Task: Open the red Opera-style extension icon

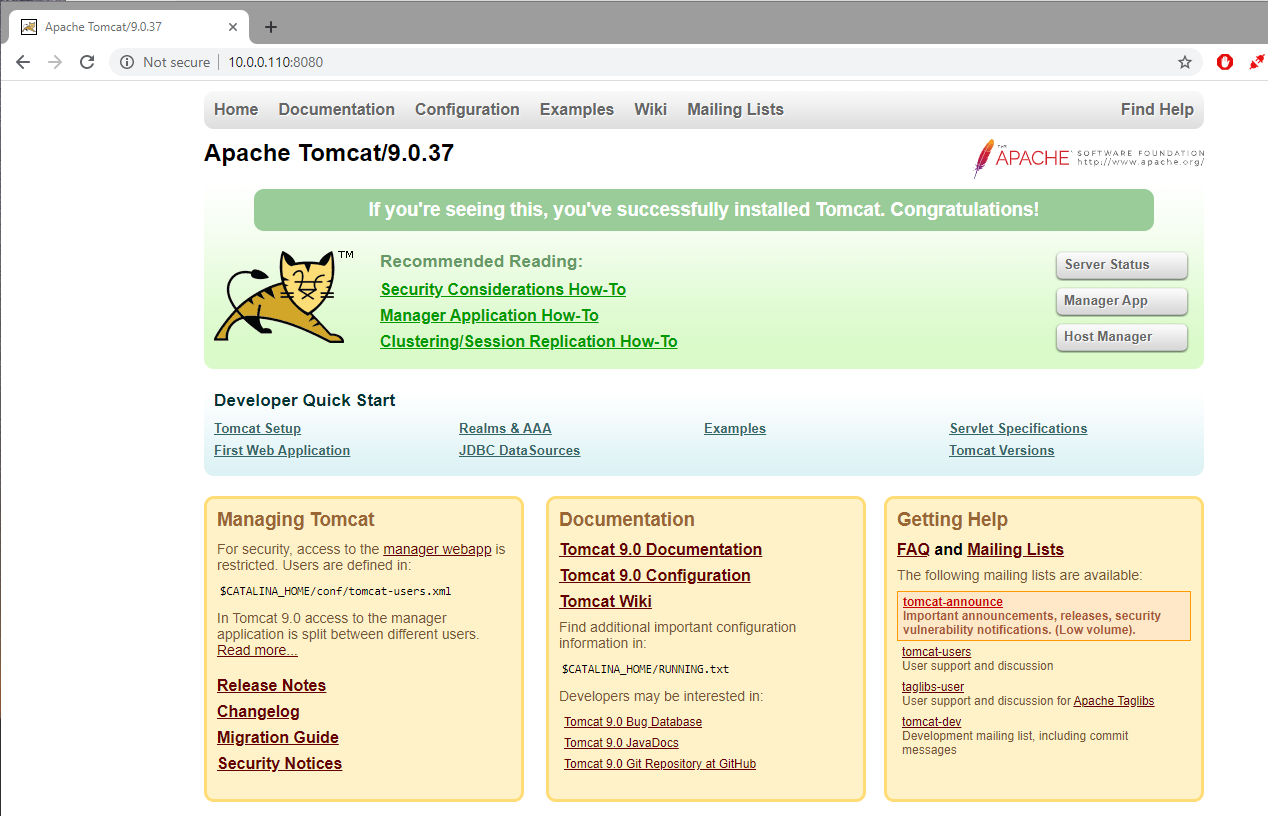Action: pyautogui.click(x=1225, y=62)
